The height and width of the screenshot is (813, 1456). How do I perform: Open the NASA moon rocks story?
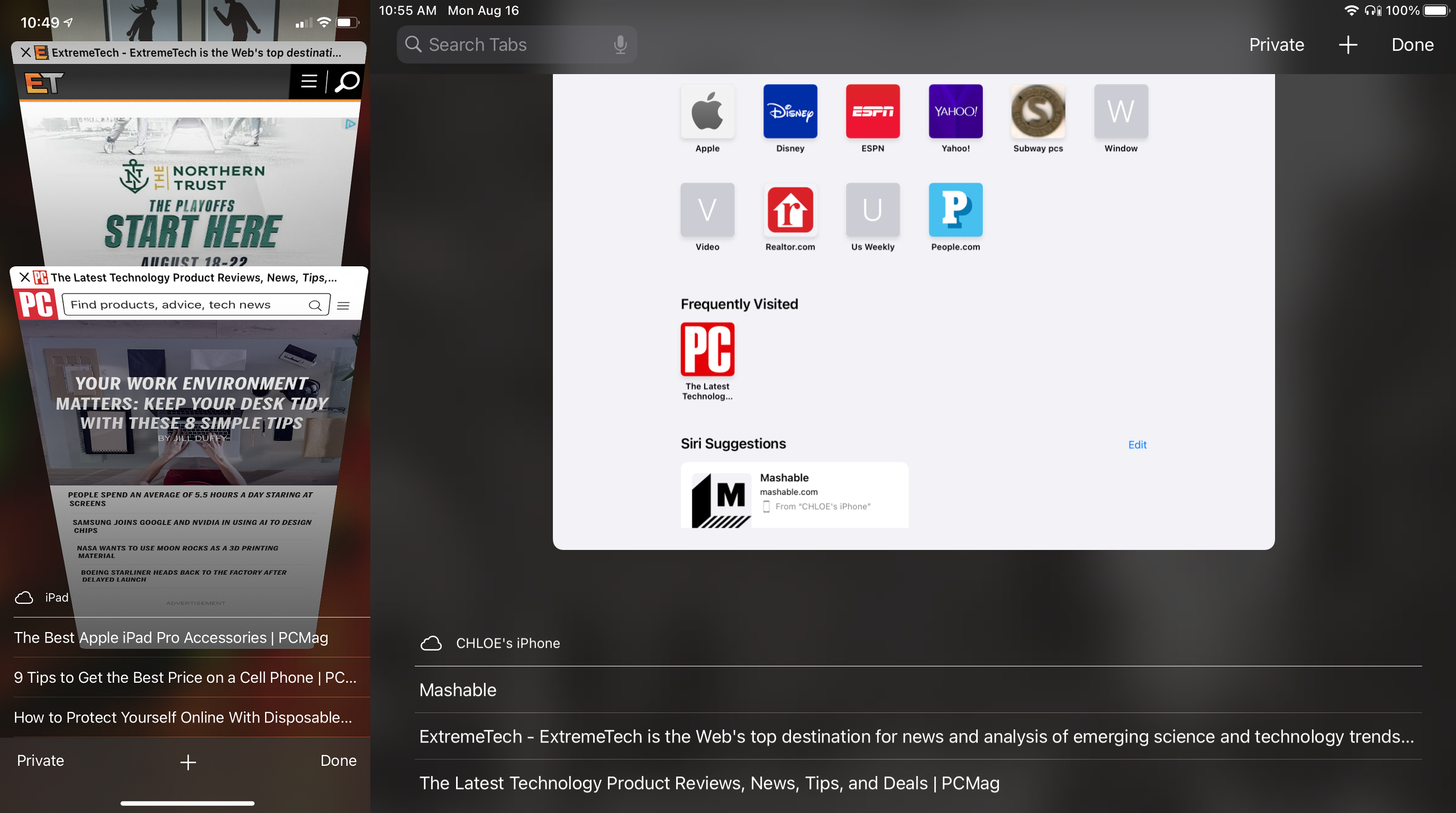point(177,551)
